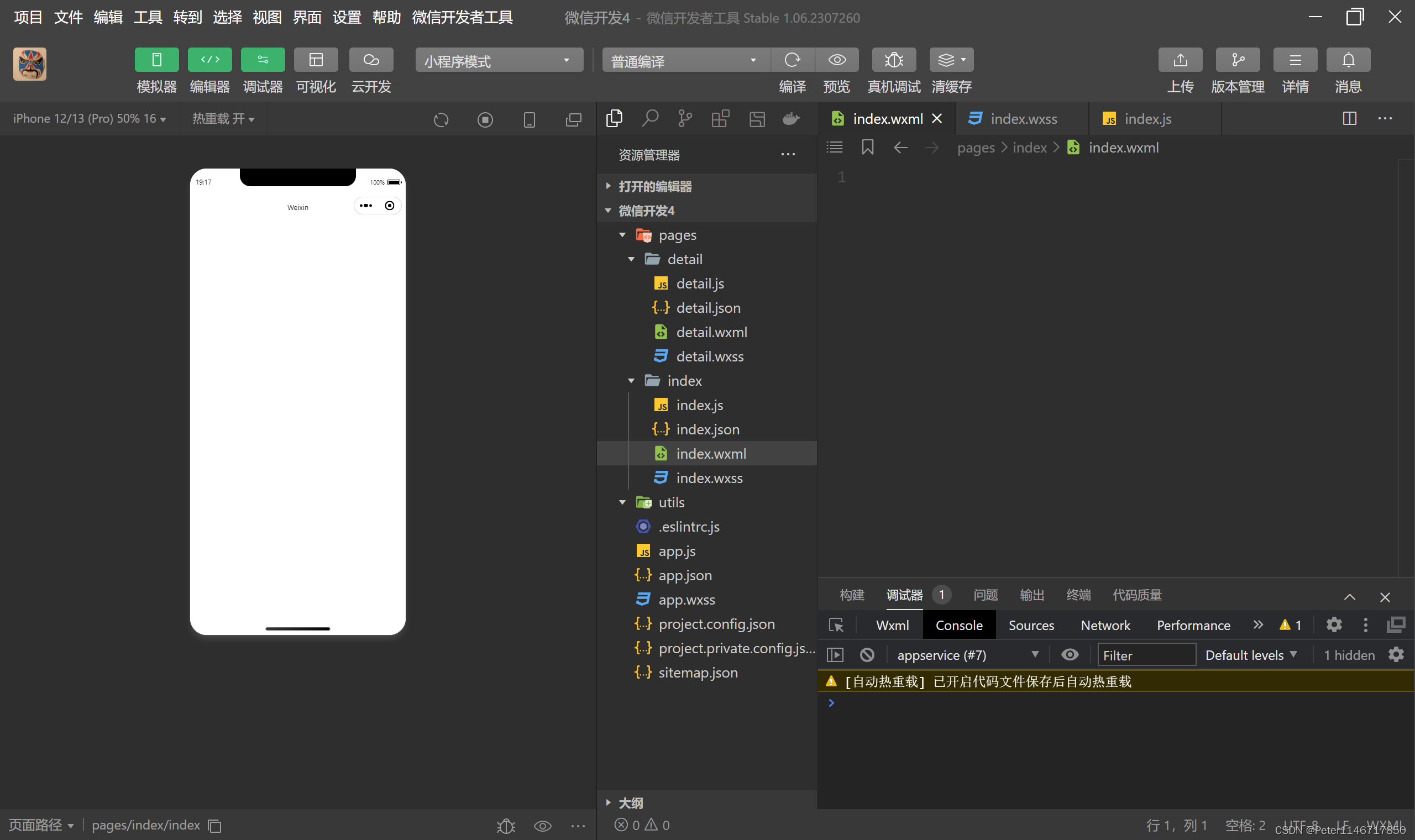The image size is (1415, 840).
Task: Switch to the index.wxss editor tab
Action: (1023, 119)
